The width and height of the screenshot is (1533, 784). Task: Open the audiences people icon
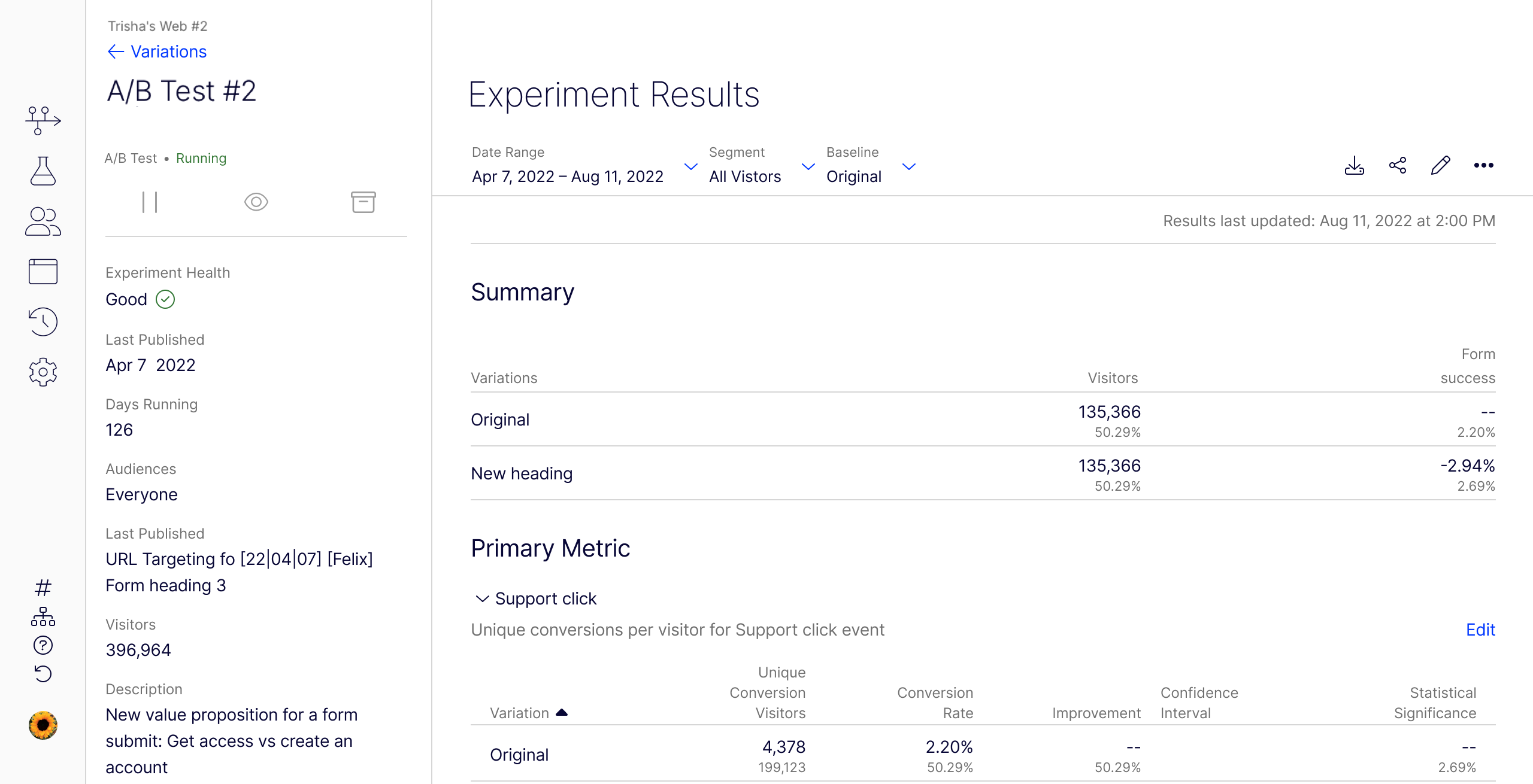[x=43, y=221]
